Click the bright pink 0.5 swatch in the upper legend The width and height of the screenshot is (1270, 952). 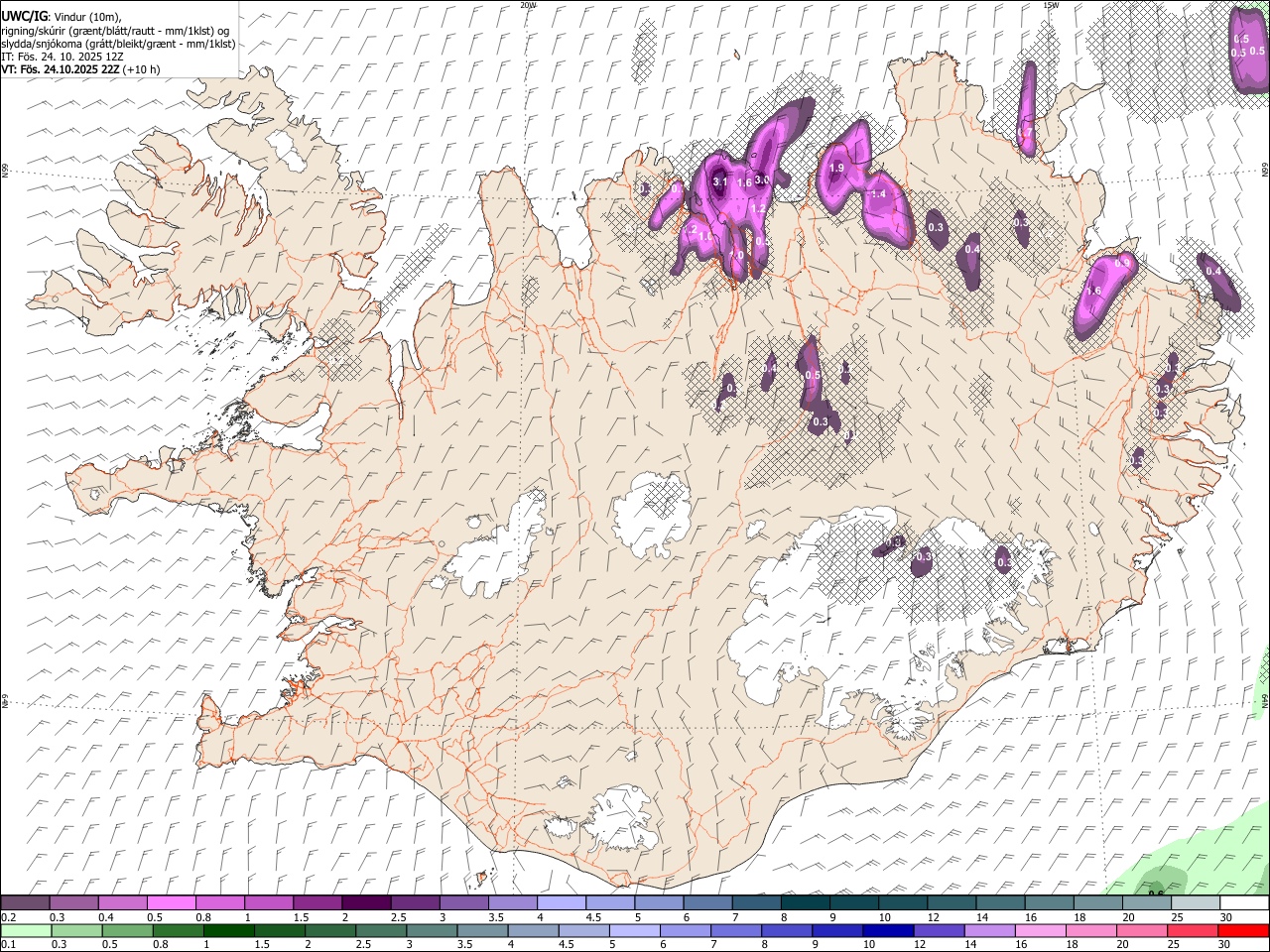click(171, 902)
